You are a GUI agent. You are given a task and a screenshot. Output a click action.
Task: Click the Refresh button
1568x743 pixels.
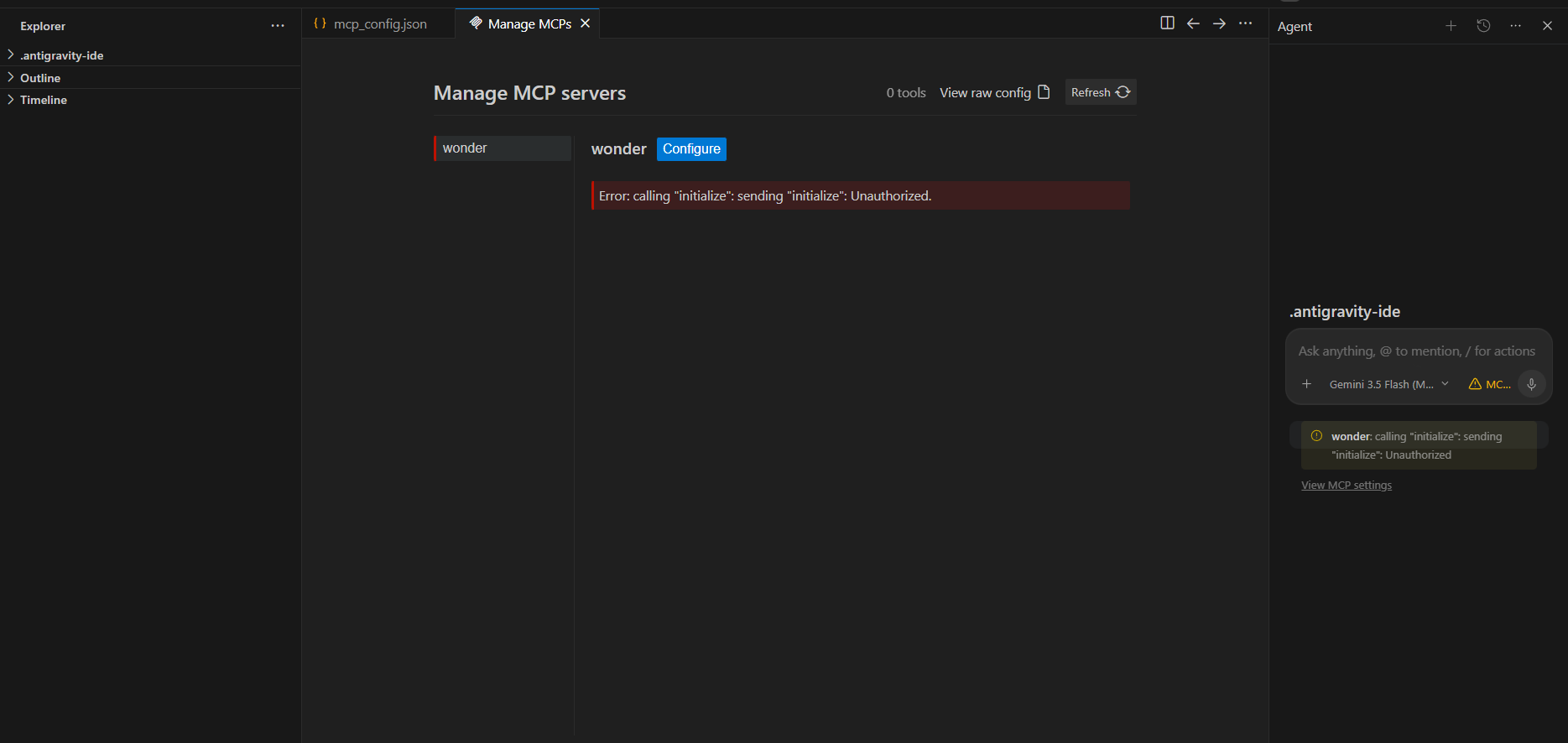1101,92
